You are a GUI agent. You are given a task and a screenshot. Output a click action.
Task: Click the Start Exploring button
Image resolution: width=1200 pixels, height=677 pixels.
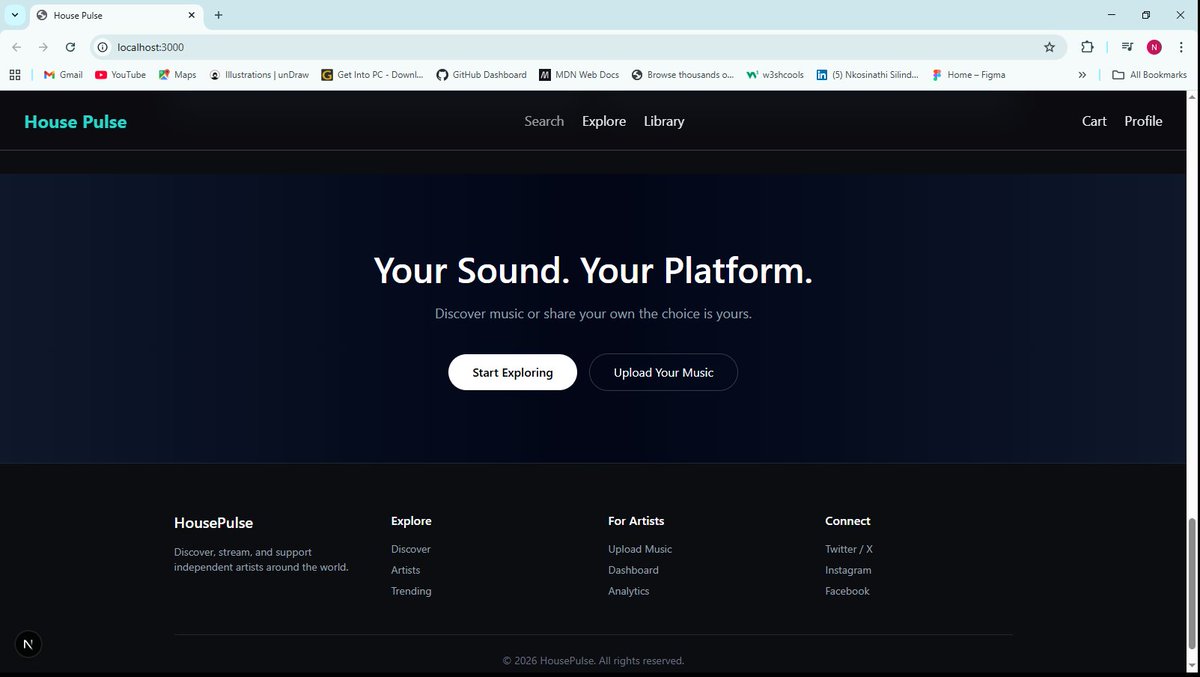click(512, 372)
